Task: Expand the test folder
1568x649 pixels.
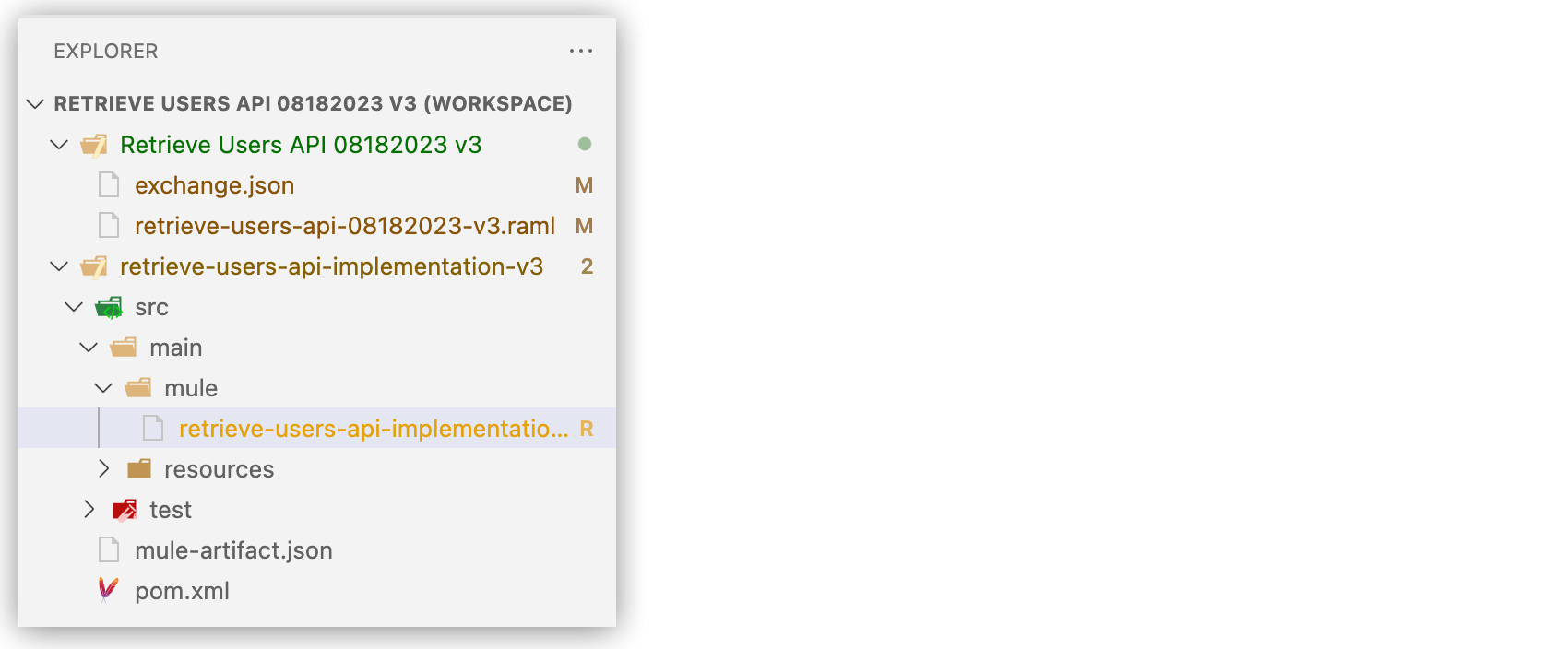Action: pyautogui.click(x=89, y=509)
